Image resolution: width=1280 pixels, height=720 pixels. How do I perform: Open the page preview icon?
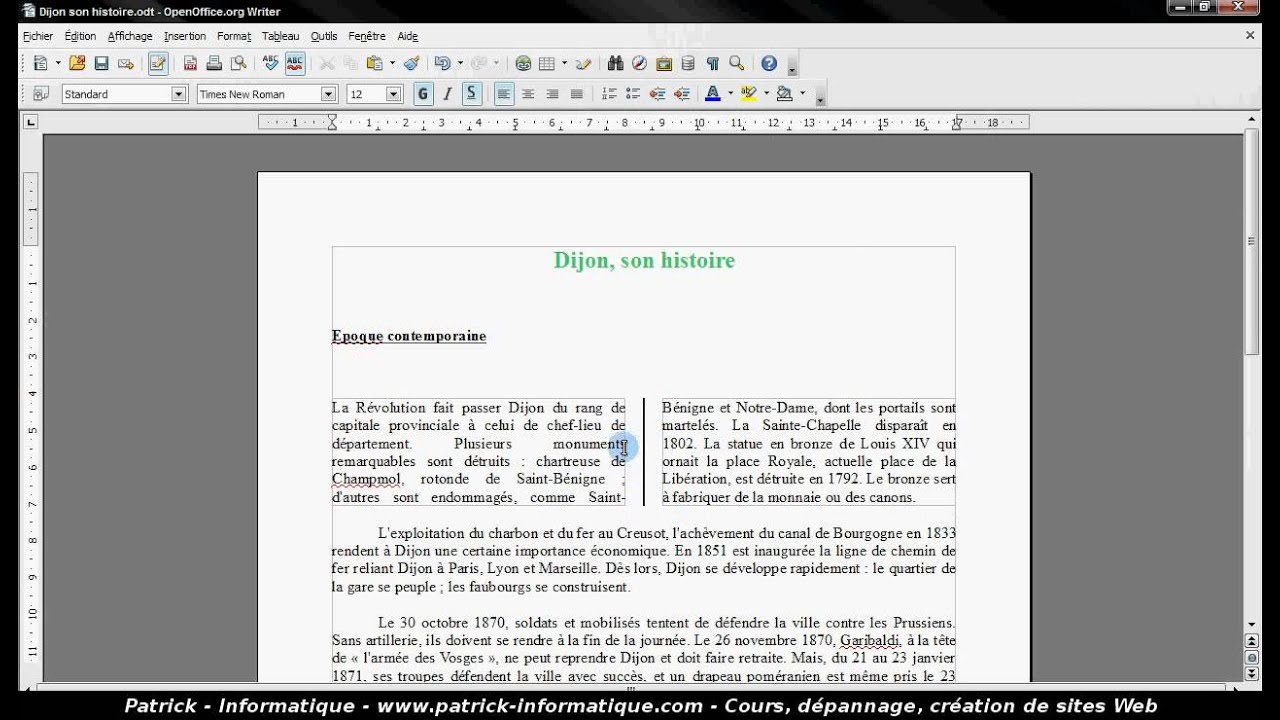[238, 63]
